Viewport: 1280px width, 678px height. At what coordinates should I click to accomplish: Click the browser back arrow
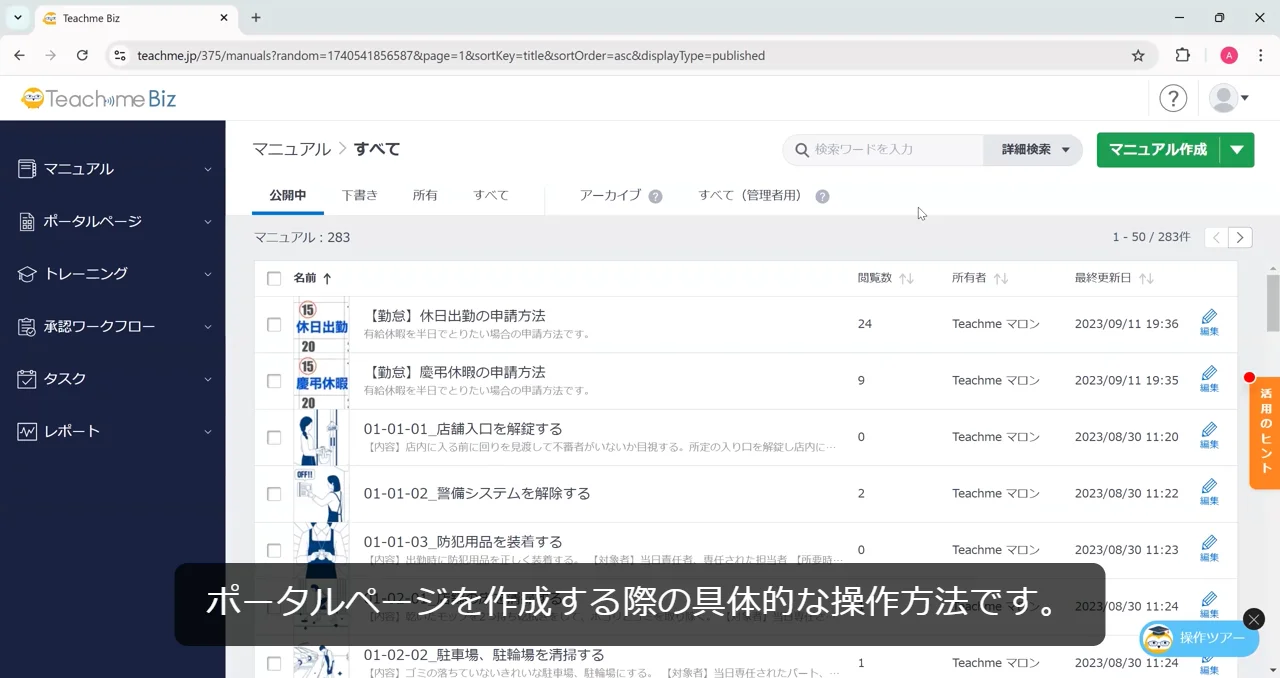pos(20,56)
